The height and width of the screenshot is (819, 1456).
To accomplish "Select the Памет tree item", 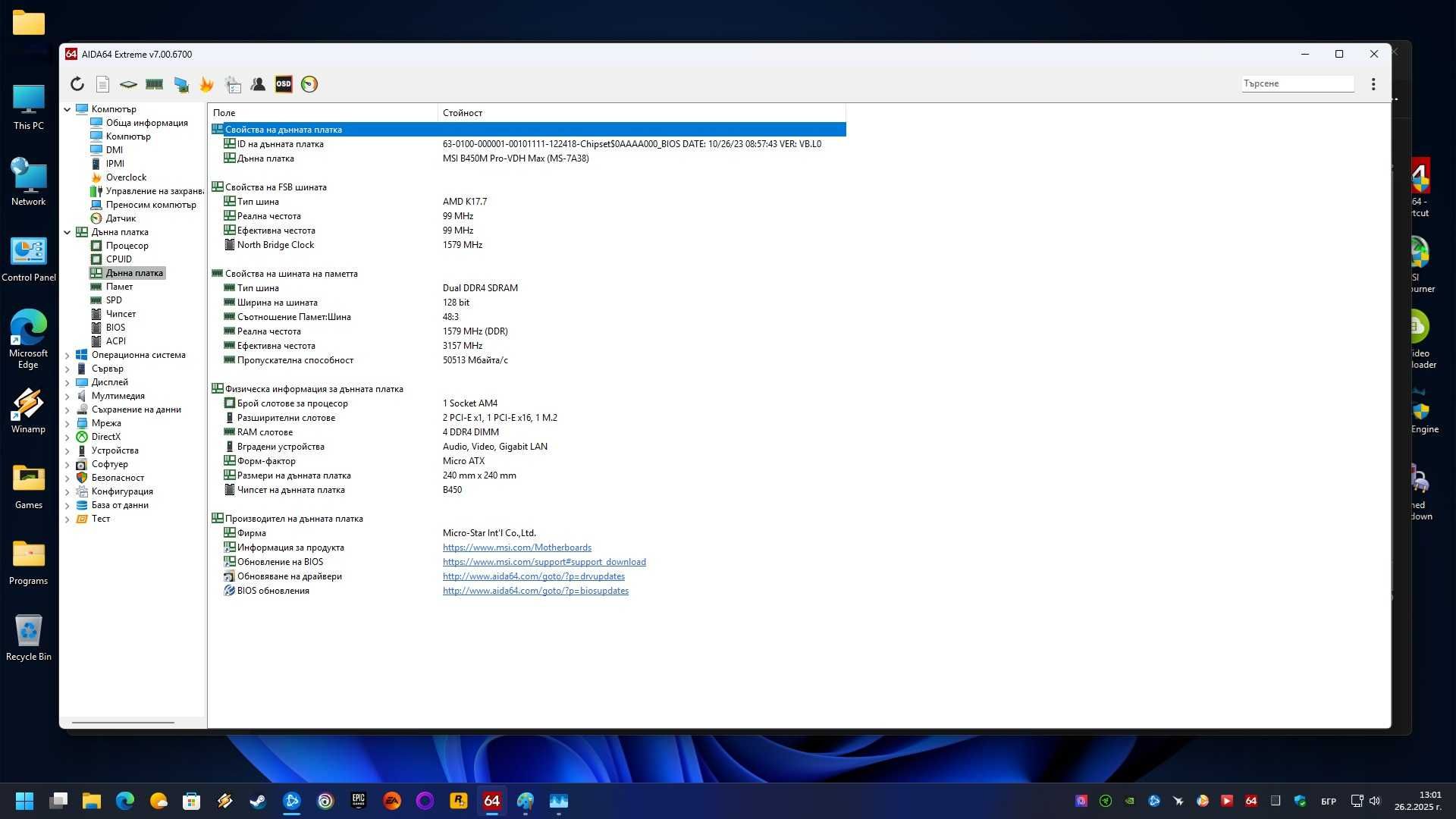I will point(119,287).
